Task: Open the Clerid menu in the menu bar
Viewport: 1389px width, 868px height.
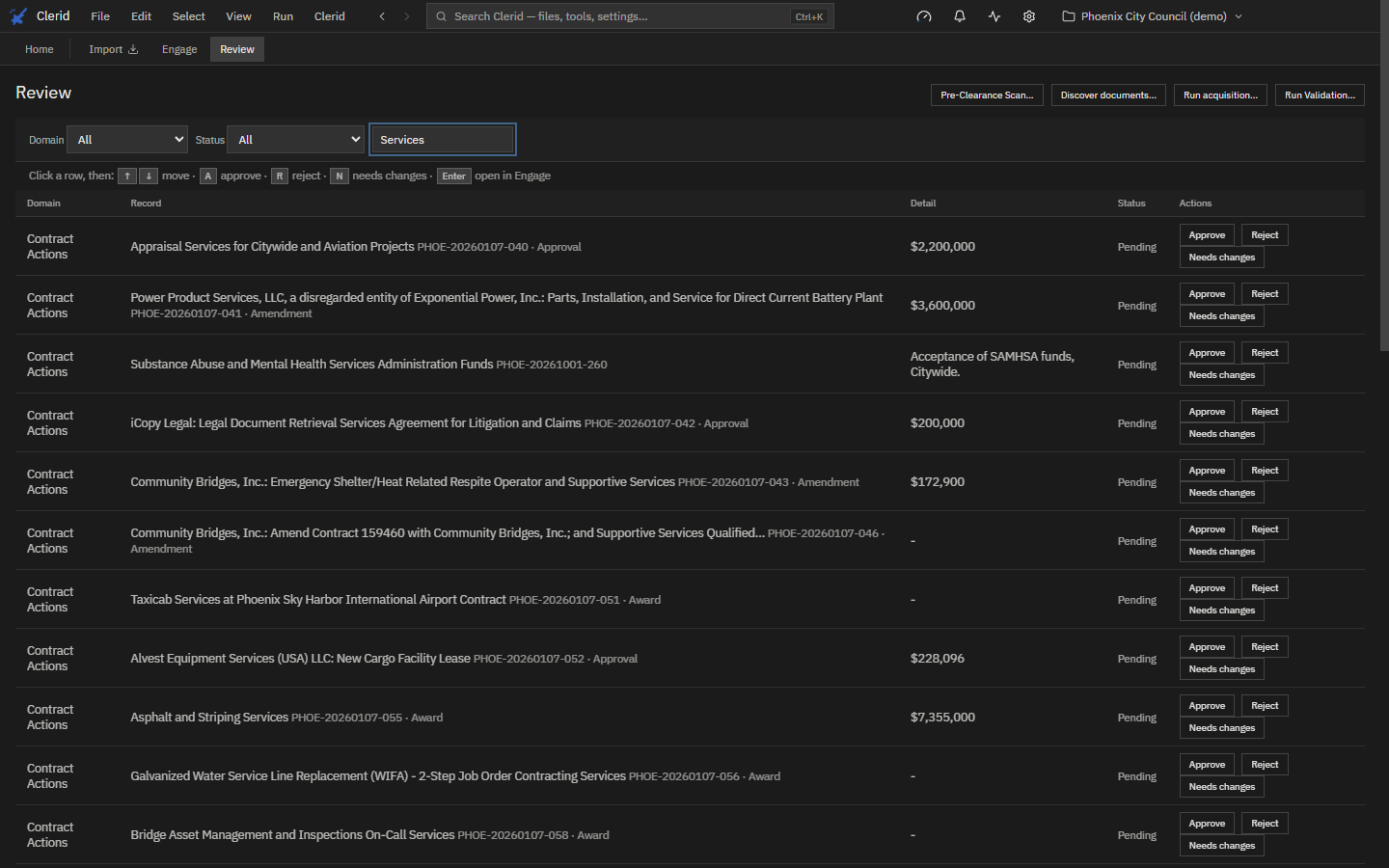Action: point(330,16)
